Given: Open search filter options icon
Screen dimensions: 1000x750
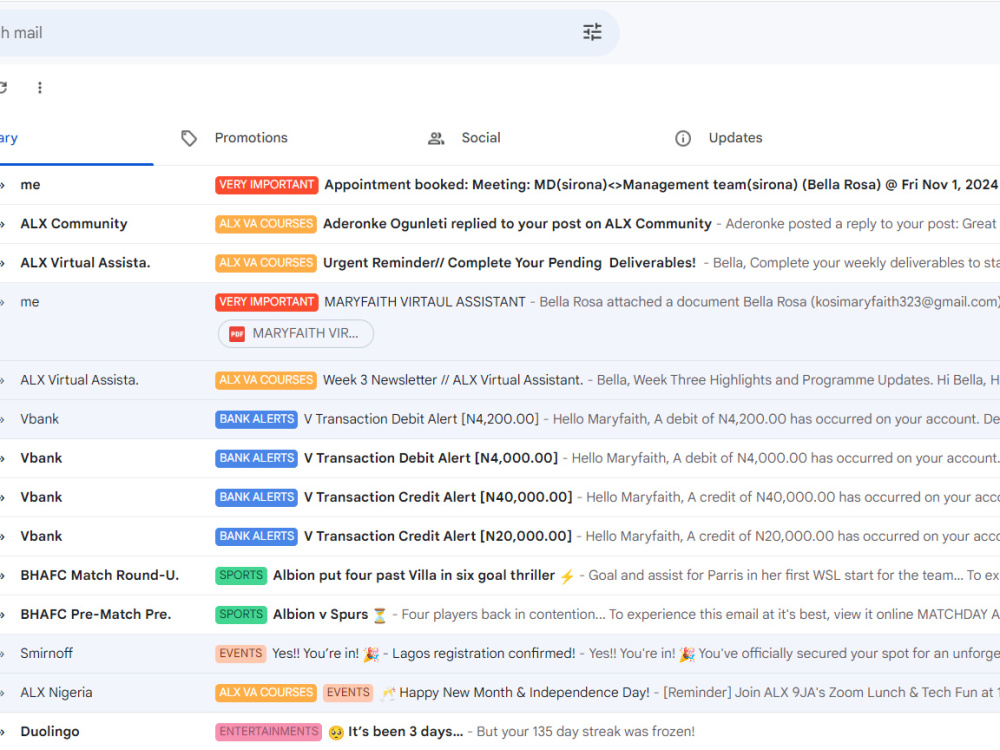Looking at the screenshot, I should coord(592,32).
